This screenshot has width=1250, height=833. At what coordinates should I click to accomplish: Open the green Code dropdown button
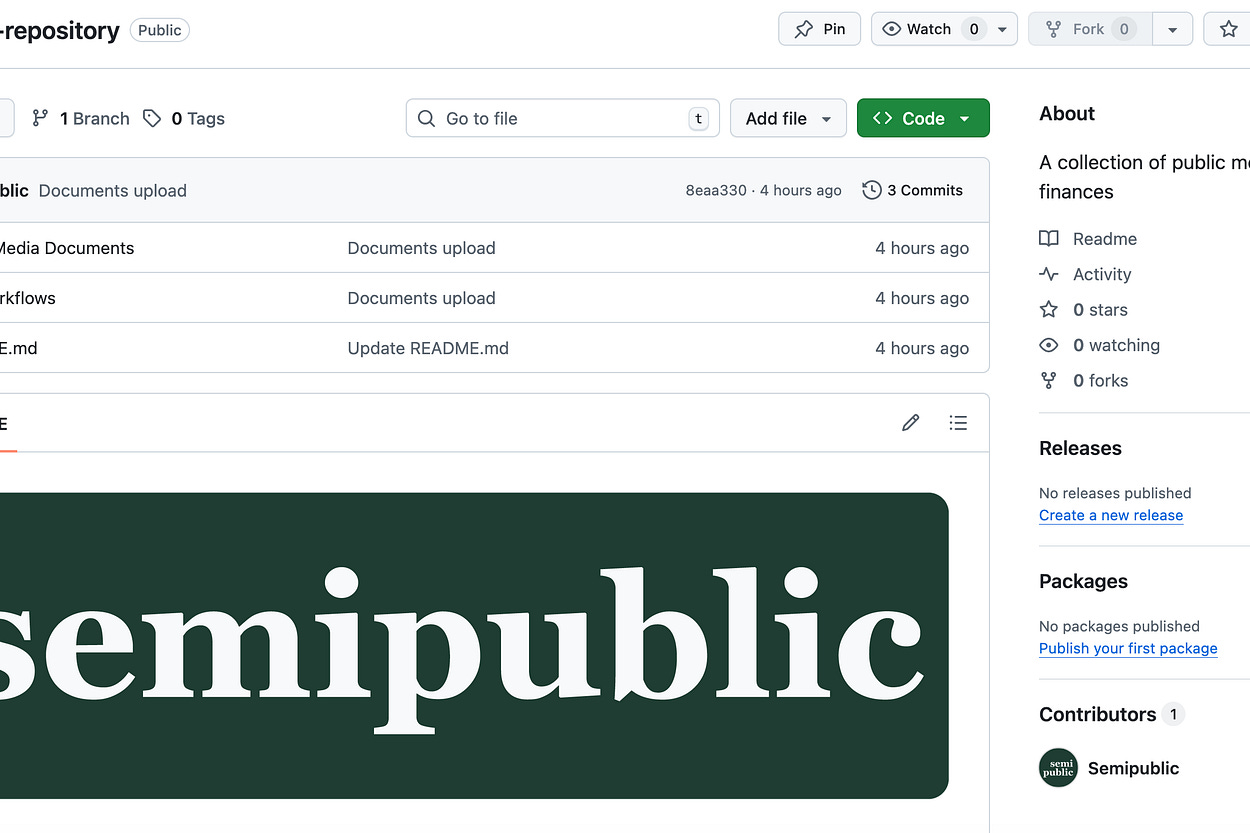923,118
